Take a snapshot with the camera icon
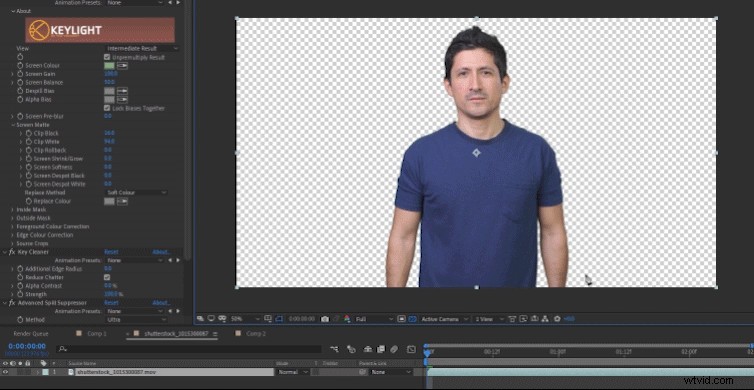This screenshot has height=390, width=754. (x=325, y=319)
